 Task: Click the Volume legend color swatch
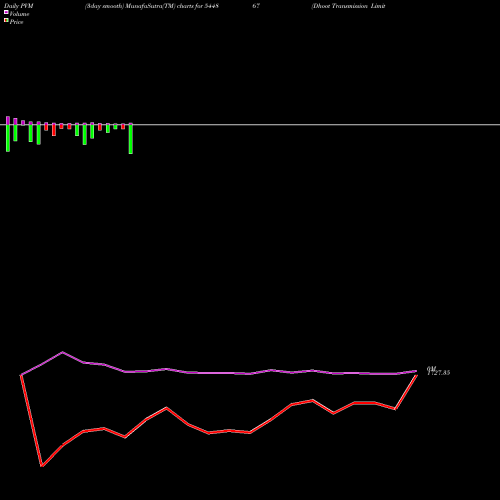(6, 13)
